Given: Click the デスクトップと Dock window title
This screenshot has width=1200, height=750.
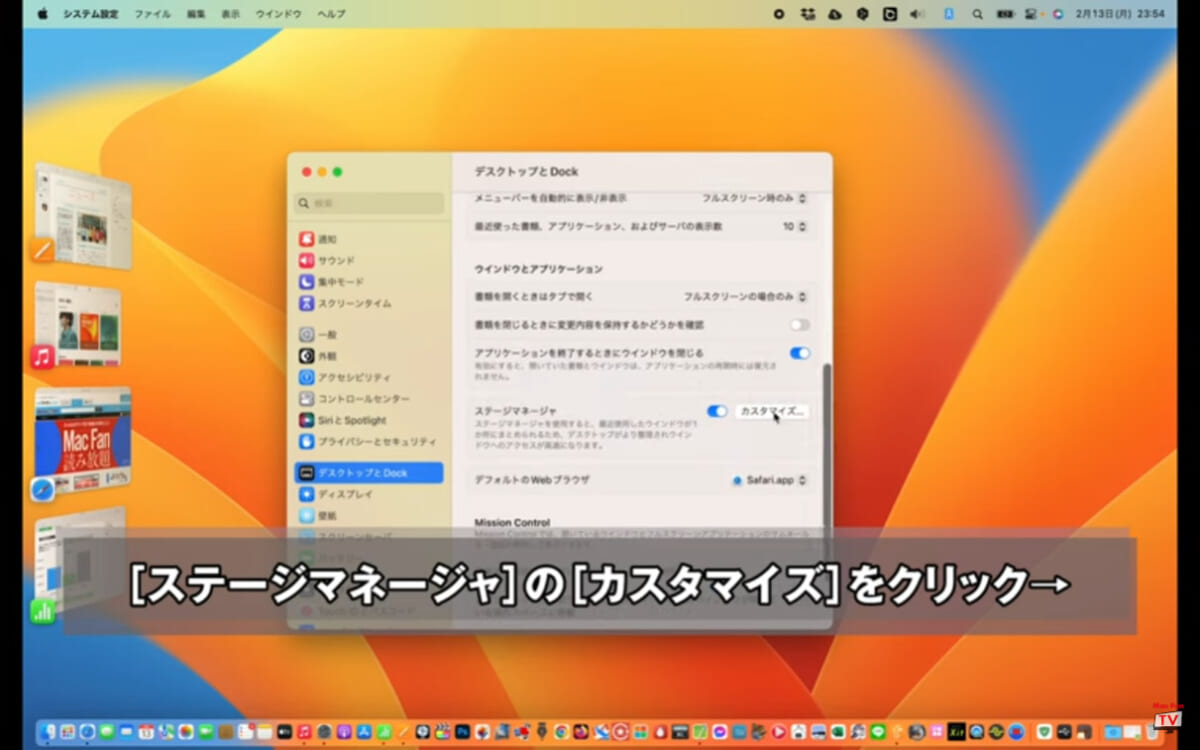Looking at the screenshot, I should tap(526, 172).
